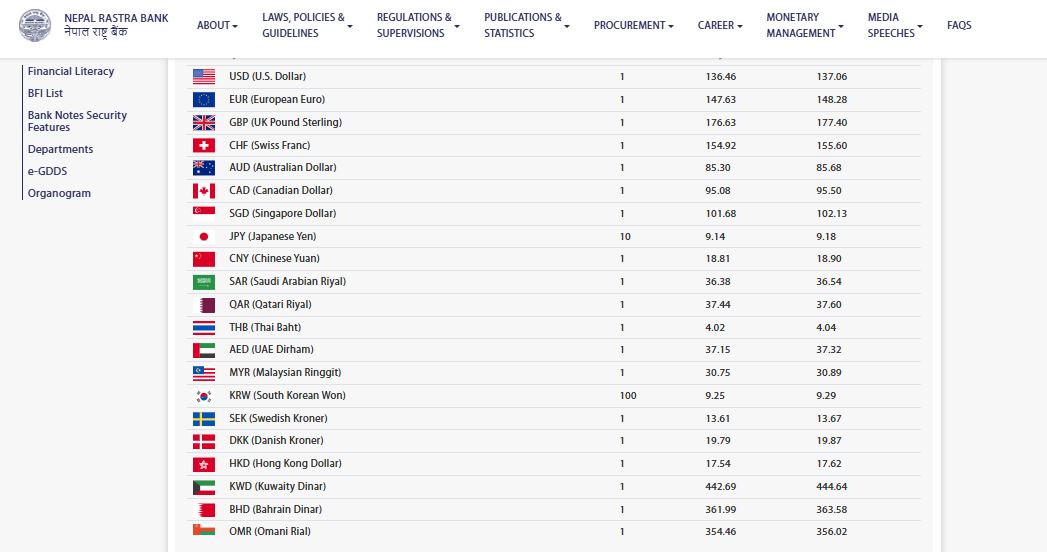Open the Financial Literacy sidebar link
This screenshot has width=1047, height=552.
(x=71, y=71)
